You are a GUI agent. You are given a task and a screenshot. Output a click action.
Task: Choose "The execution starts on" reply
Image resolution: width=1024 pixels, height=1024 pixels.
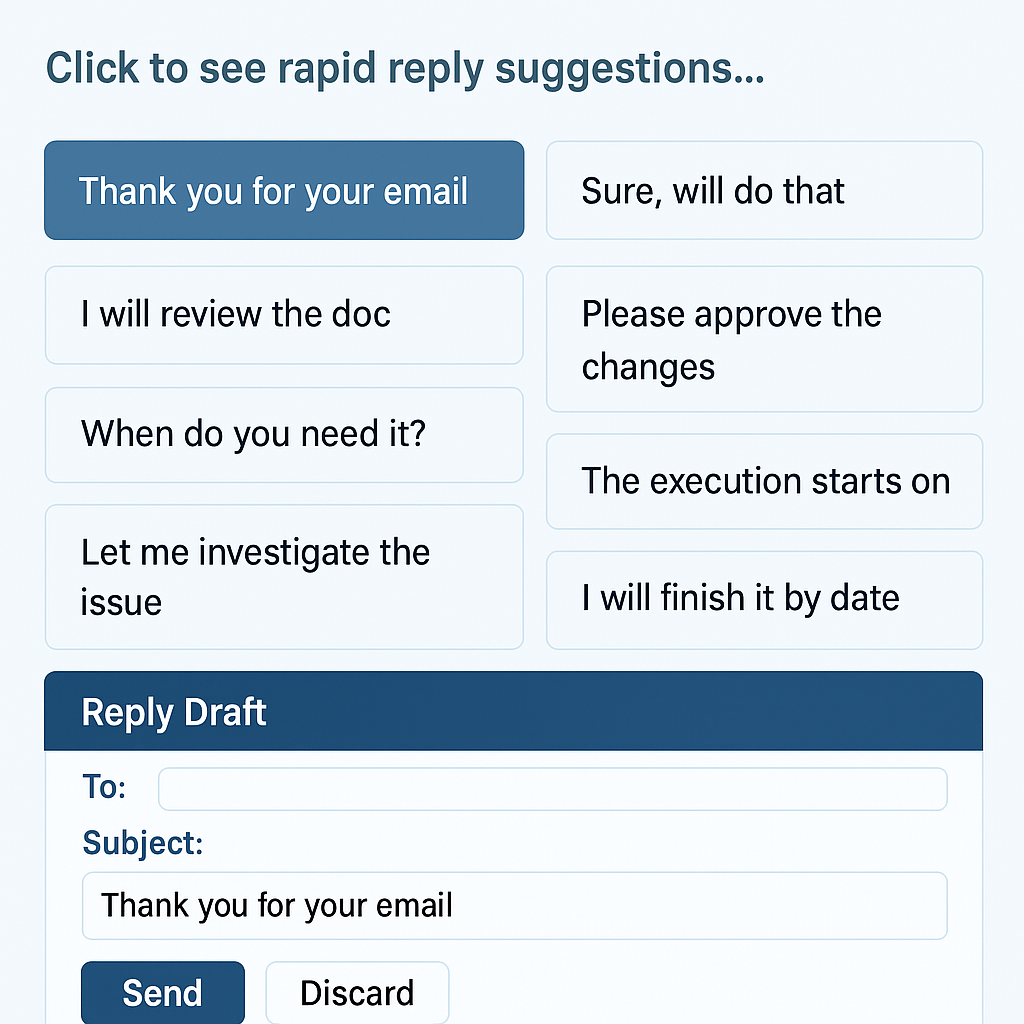764,481
